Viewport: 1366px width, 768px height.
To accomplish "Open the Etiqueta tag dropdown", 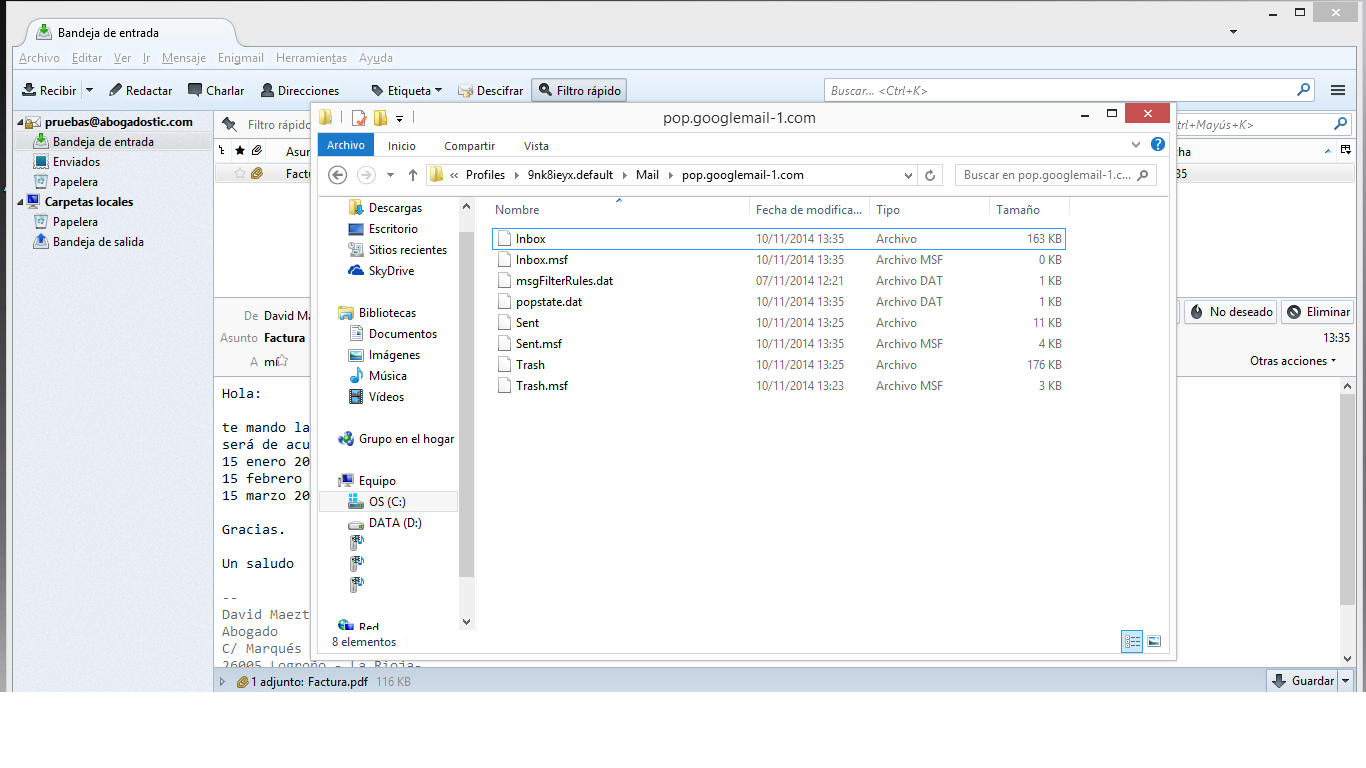I will pyautogui.click(x=406, y=90).
